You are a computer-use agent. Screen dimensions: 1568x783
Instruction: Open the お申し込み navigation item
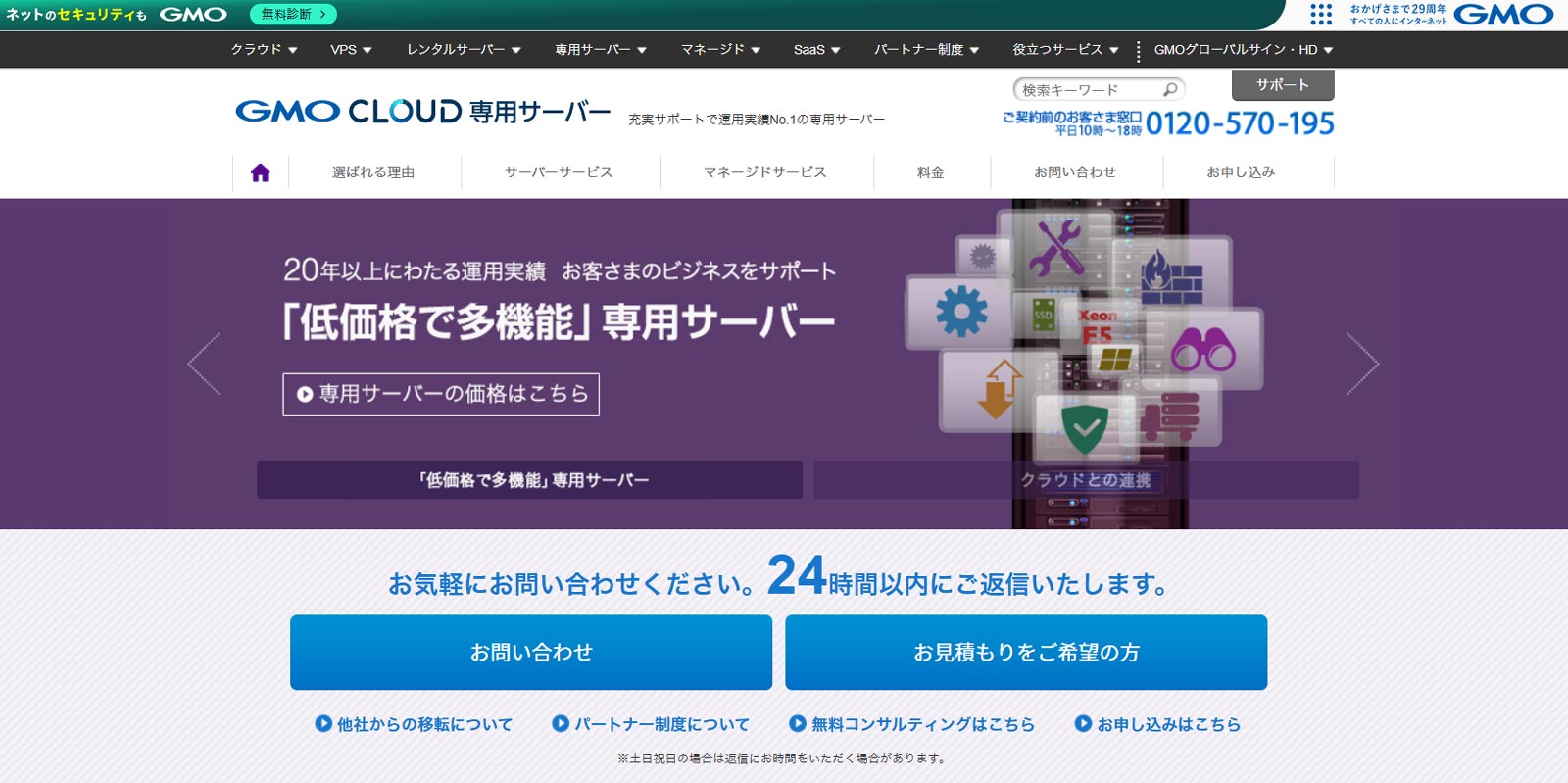(x=1241, y=172)
